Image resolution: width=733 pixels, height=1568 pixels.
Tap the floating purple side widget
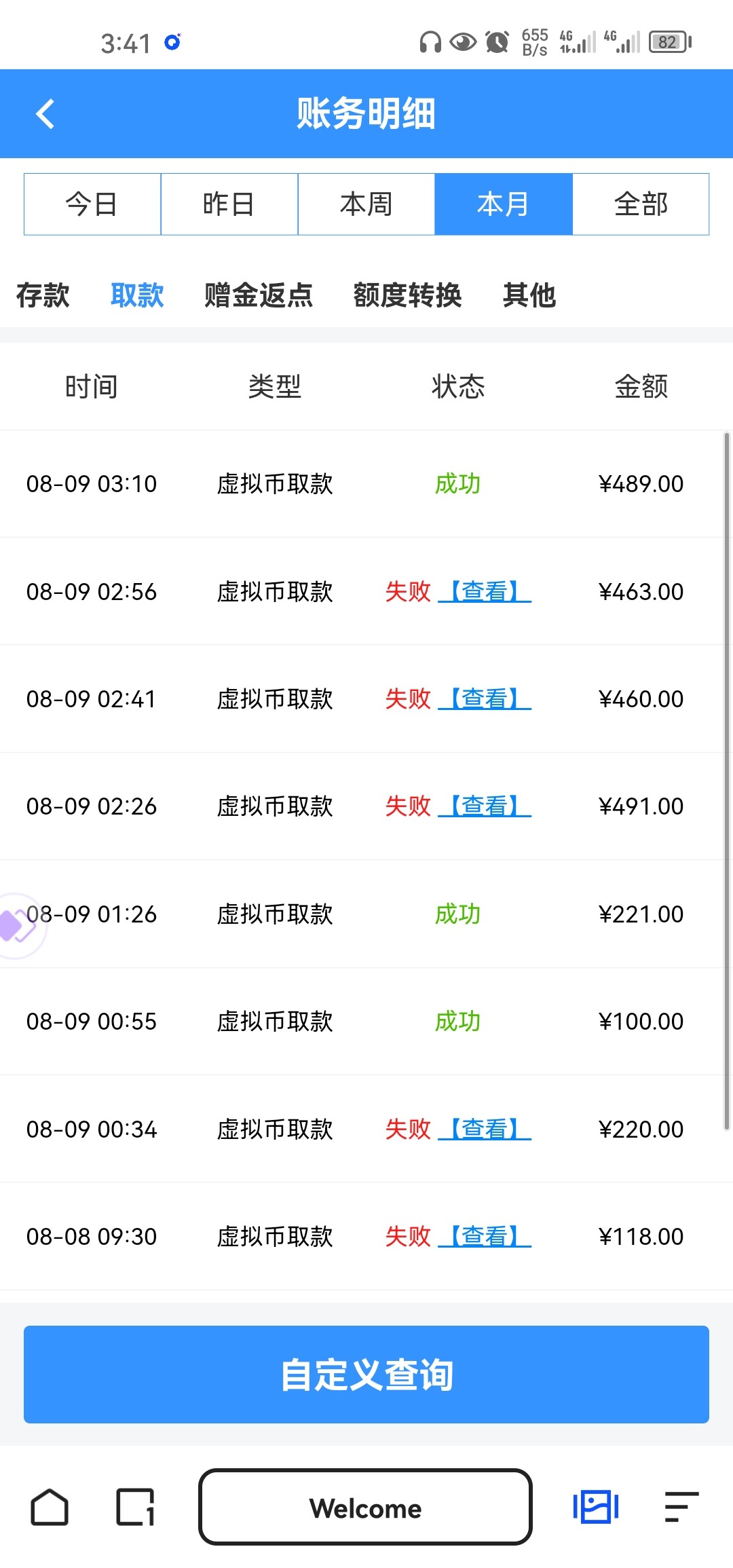click(16, 926)
